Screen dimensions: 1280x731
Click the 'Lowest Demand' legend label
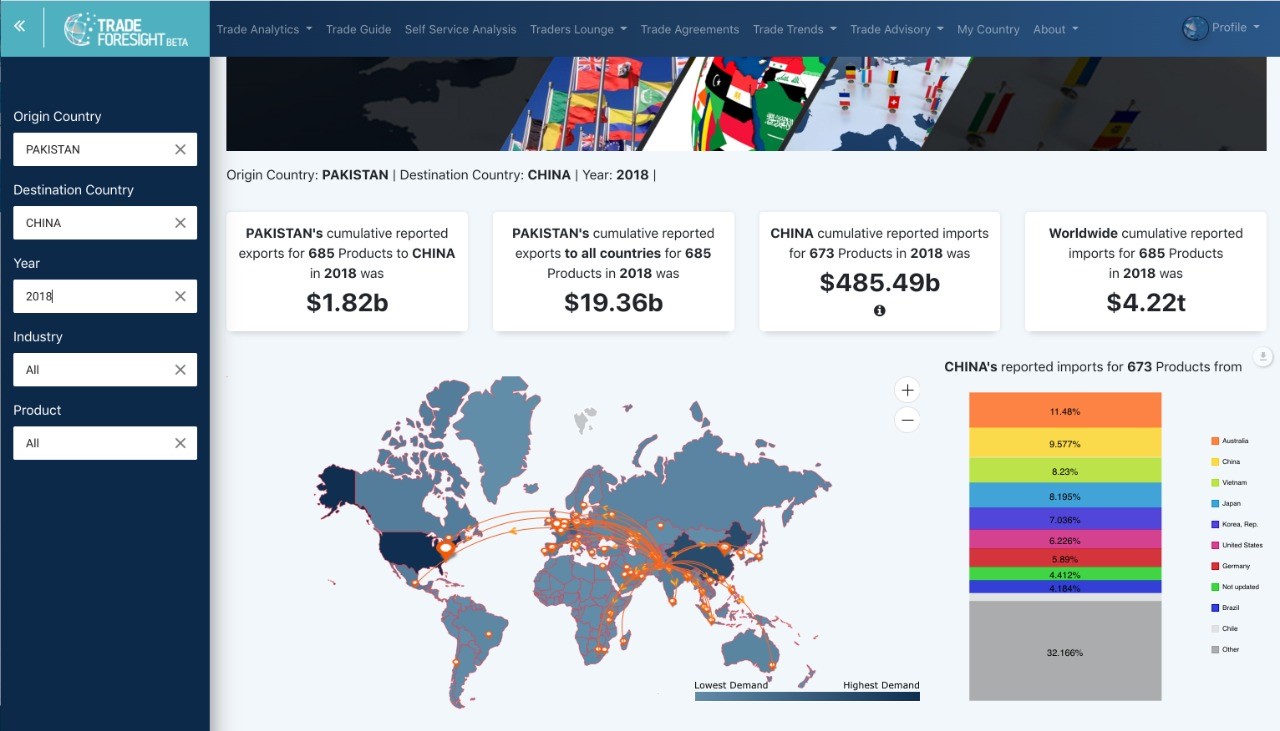coord(731,685)
